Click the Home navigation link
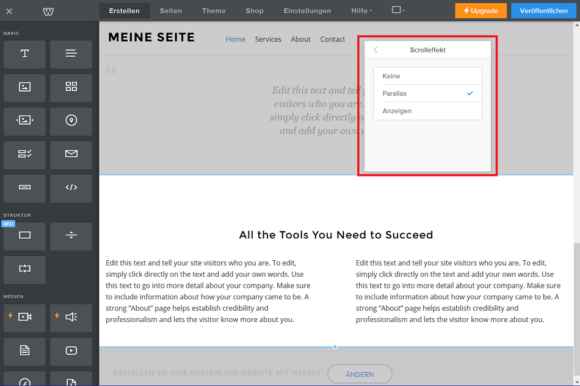The height and width of the screenshot is (386, 580). tap(235, 39)
